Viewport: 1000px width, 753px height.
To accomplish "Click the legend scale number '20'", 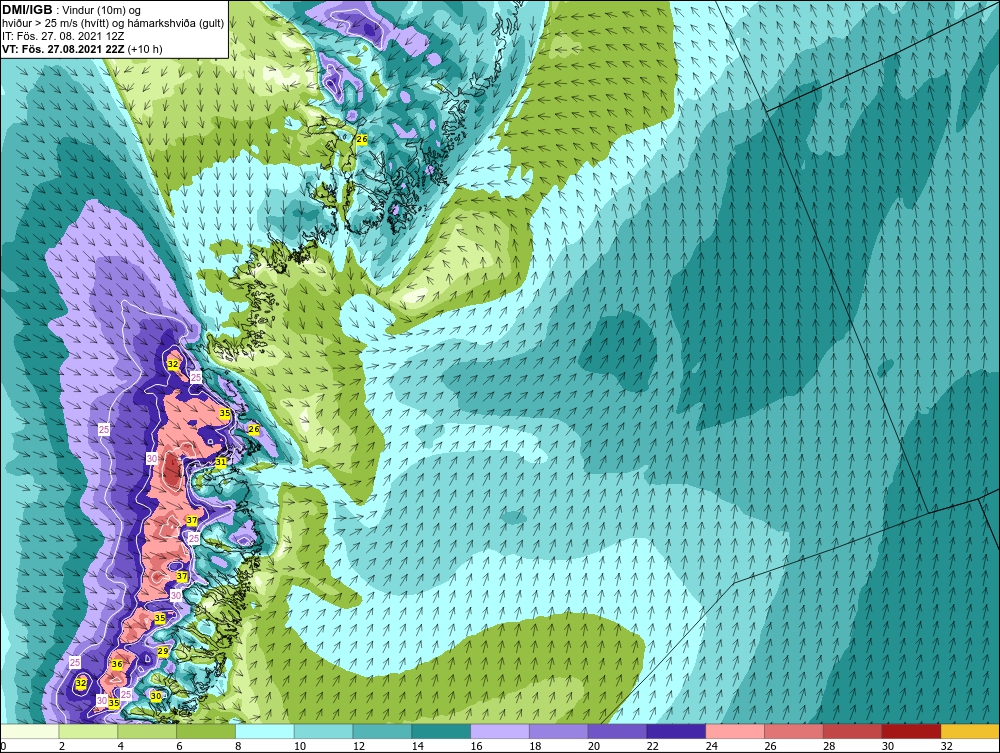I will coord(594,746).
